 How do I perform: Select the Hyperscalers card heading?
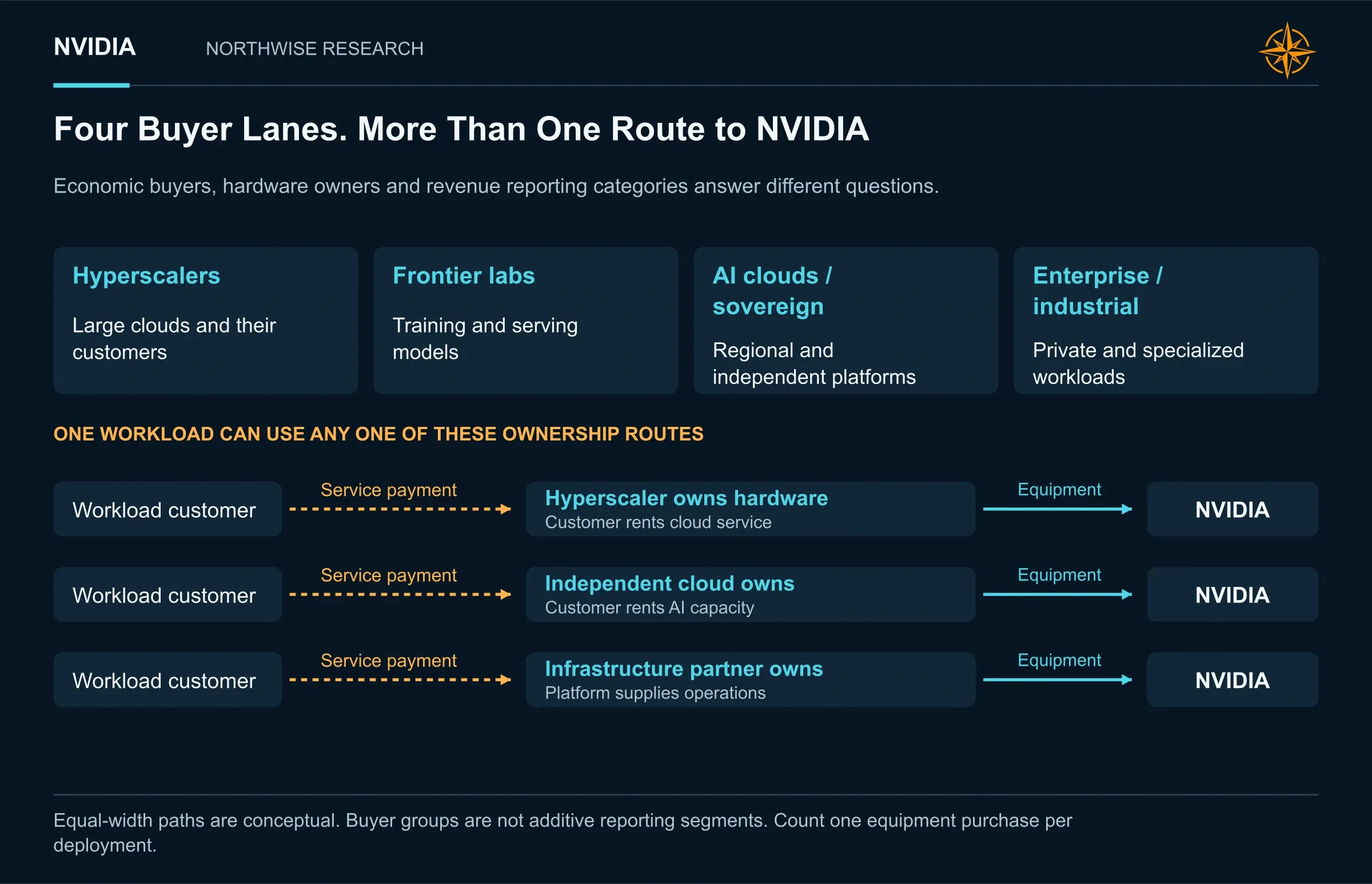pos(146,275)
